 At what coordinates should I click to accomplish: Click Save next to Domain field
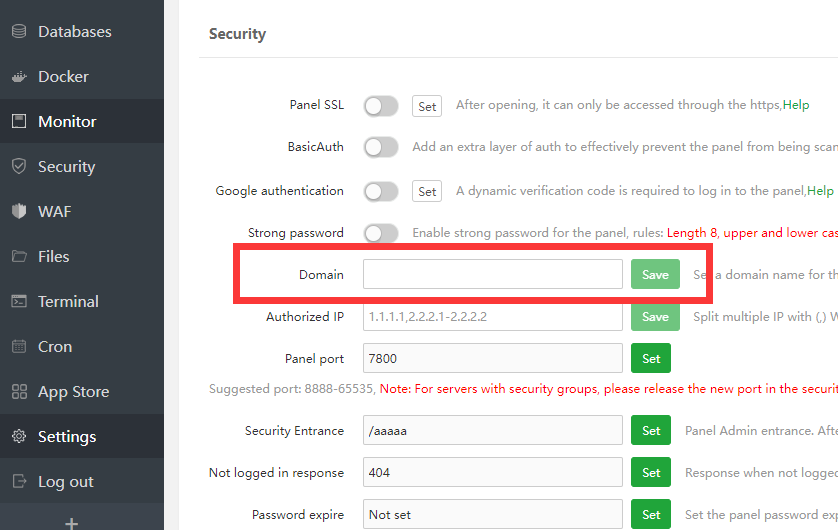pos(655,274)
